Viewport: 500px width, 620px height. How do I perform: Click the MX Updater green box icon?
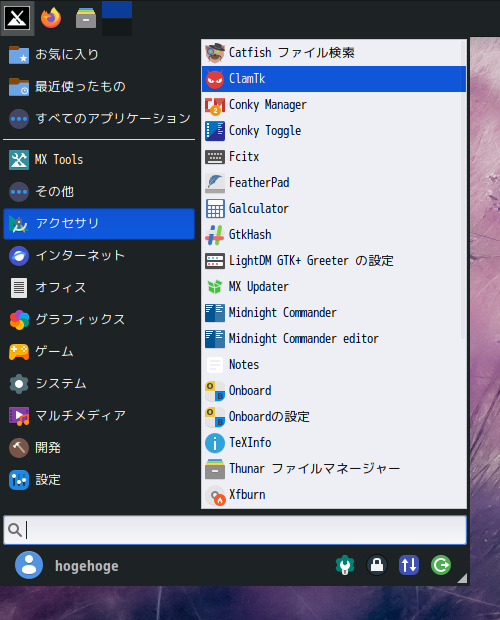[215, 287]
